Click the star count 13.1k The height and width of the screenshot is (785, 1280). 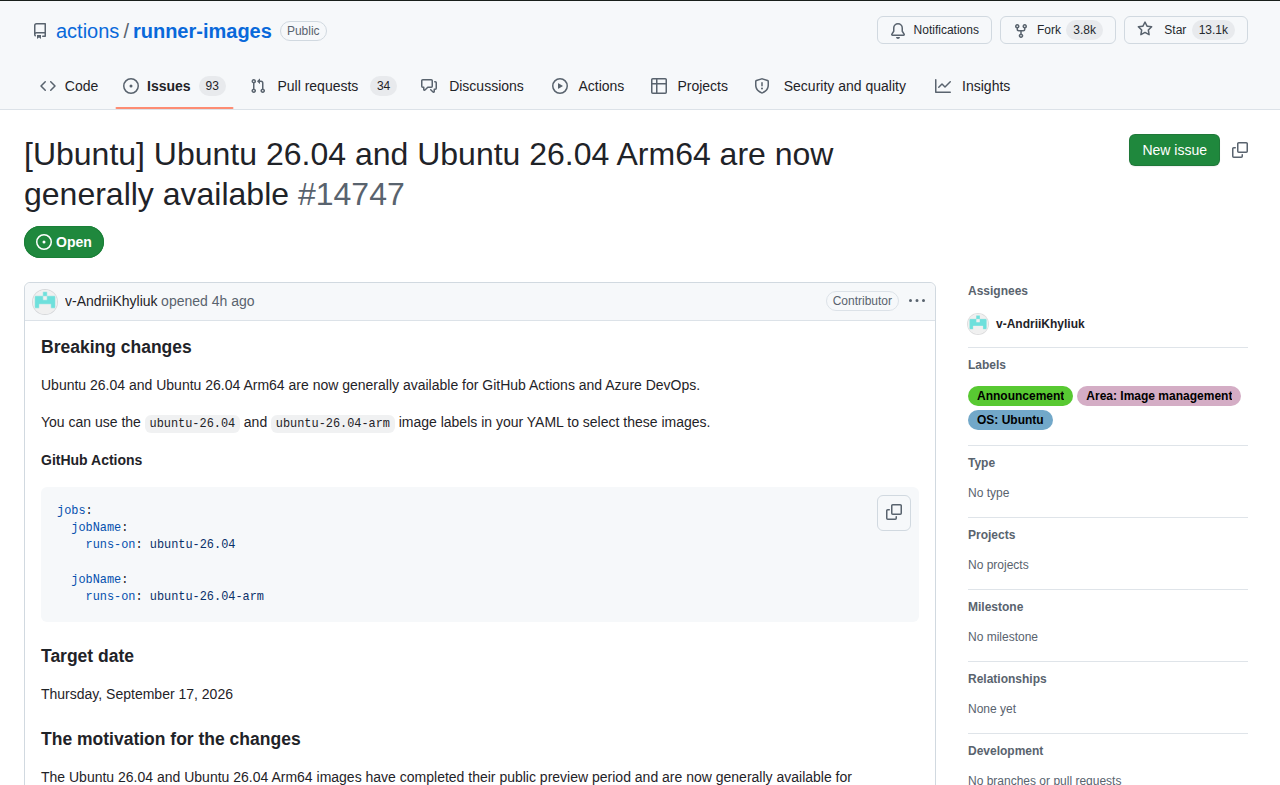1214,30
